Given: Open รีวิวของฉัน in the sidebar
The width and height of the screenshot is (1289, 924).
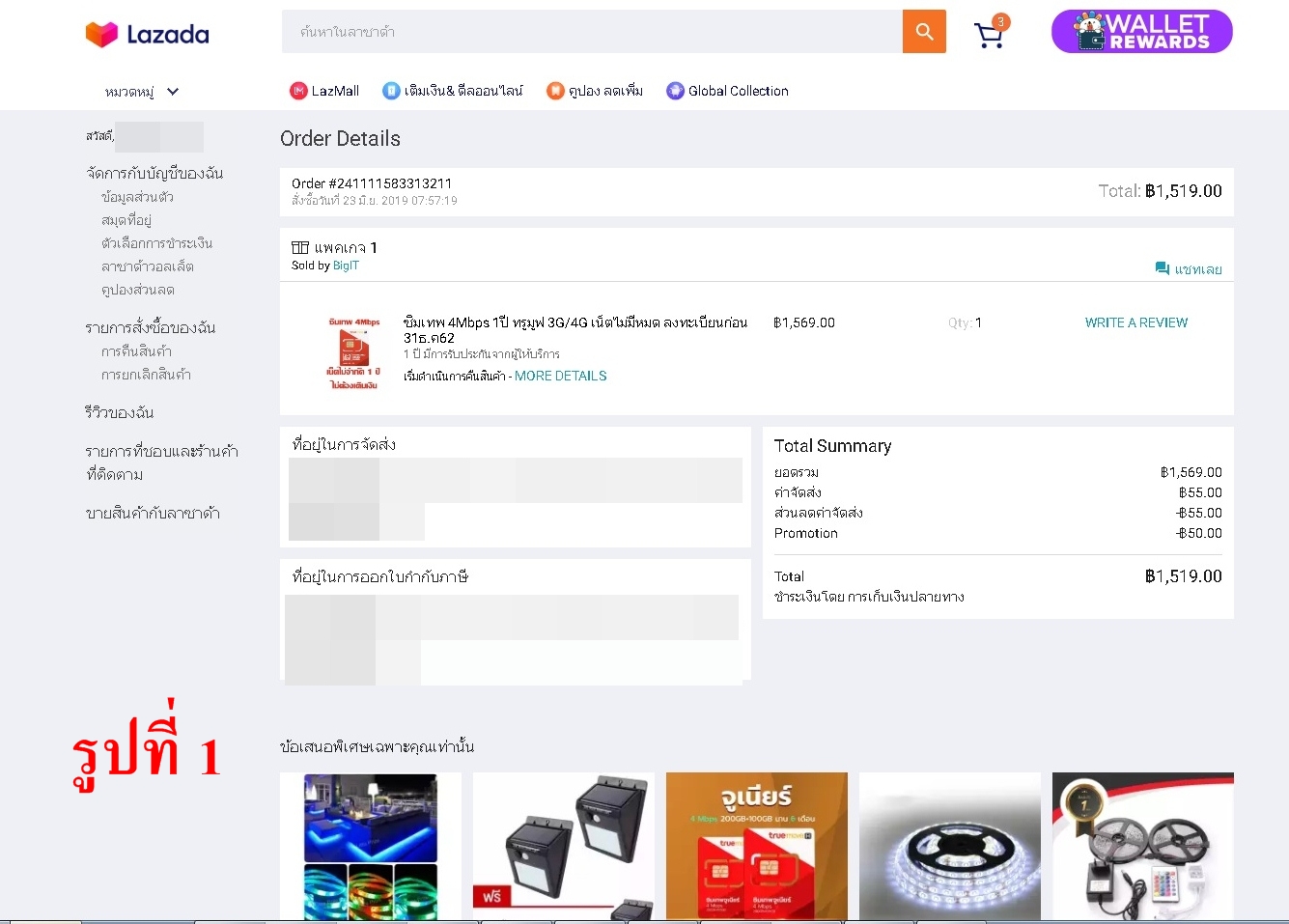Looking at the screenshot, I should (x=120, y=413).
